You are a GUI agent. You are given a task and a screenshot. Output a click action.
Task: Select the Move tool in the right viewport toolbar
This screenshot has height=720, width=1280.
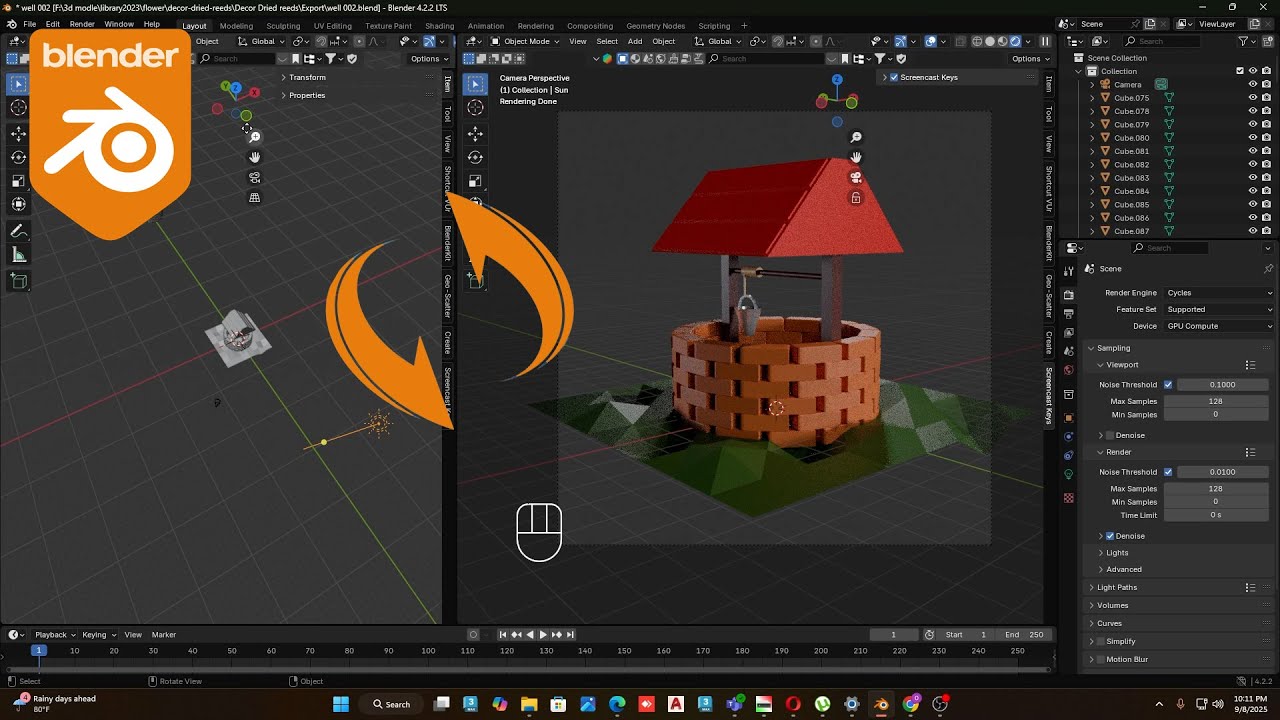point(475,134)
